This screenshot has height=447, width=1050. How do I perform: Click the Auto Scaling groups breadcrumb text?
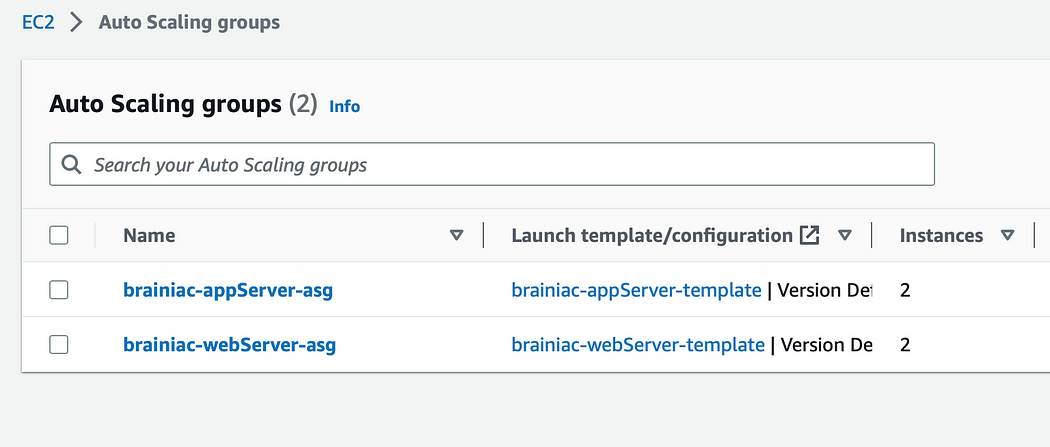(x=190, y=23)
